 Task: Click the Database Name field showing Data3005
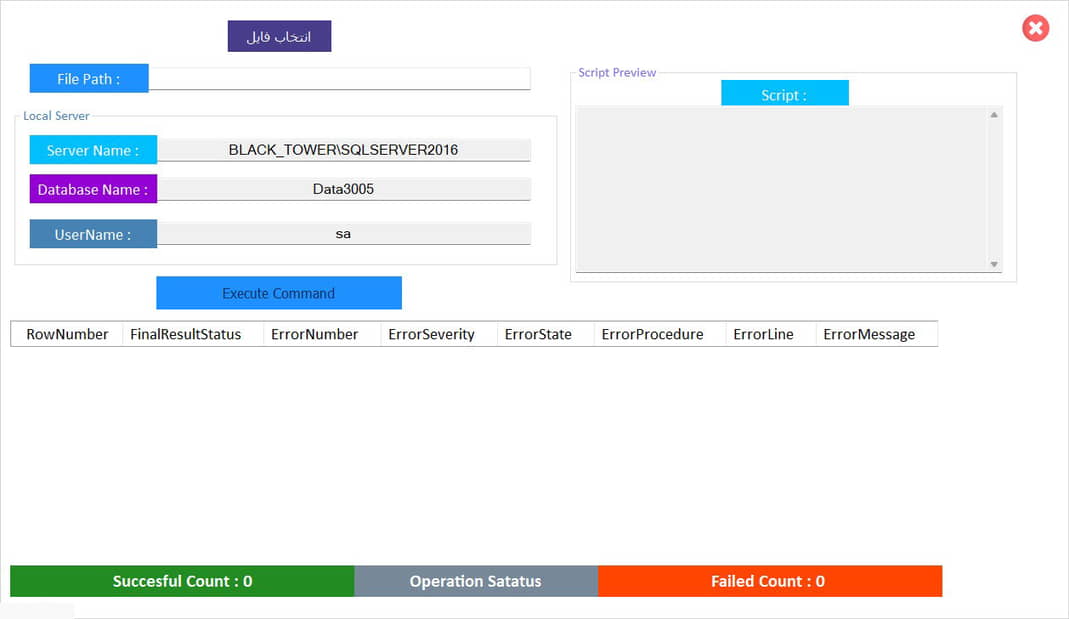tap(343, 189)
